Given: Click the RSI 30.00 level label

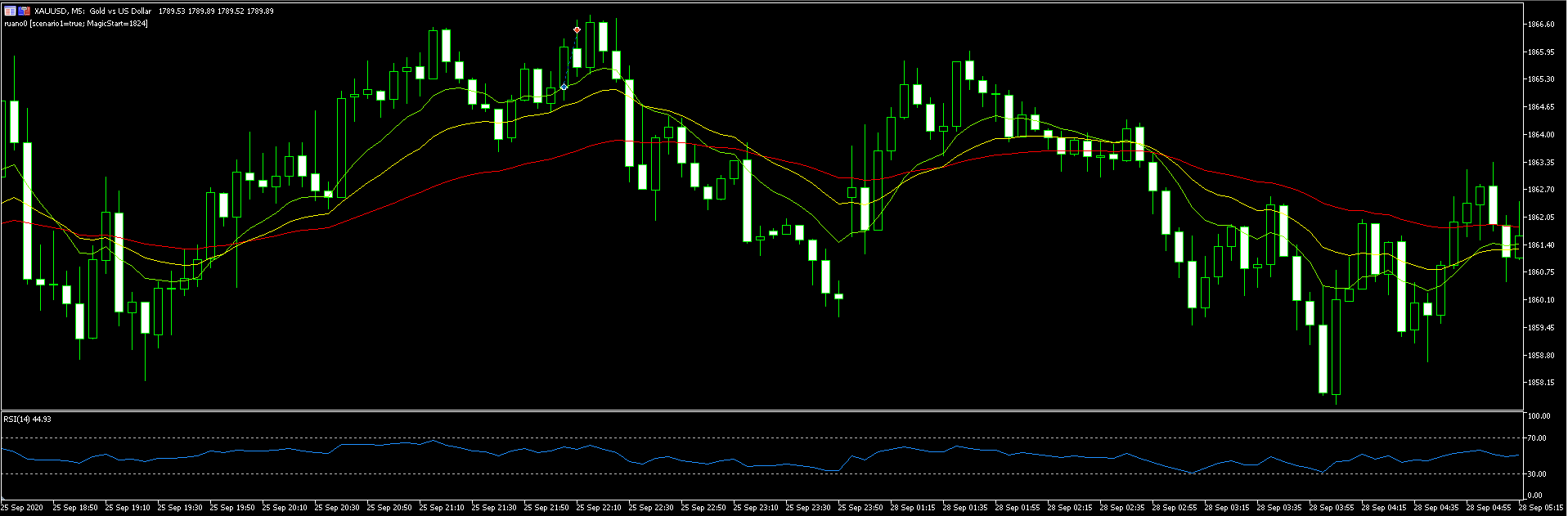Looking at the screenshot, I should (1536, 474).
